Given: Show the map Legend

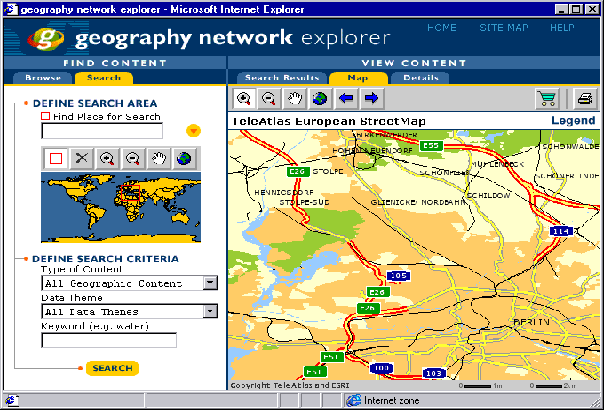Looking at the screenshot, I should point(573,121).
